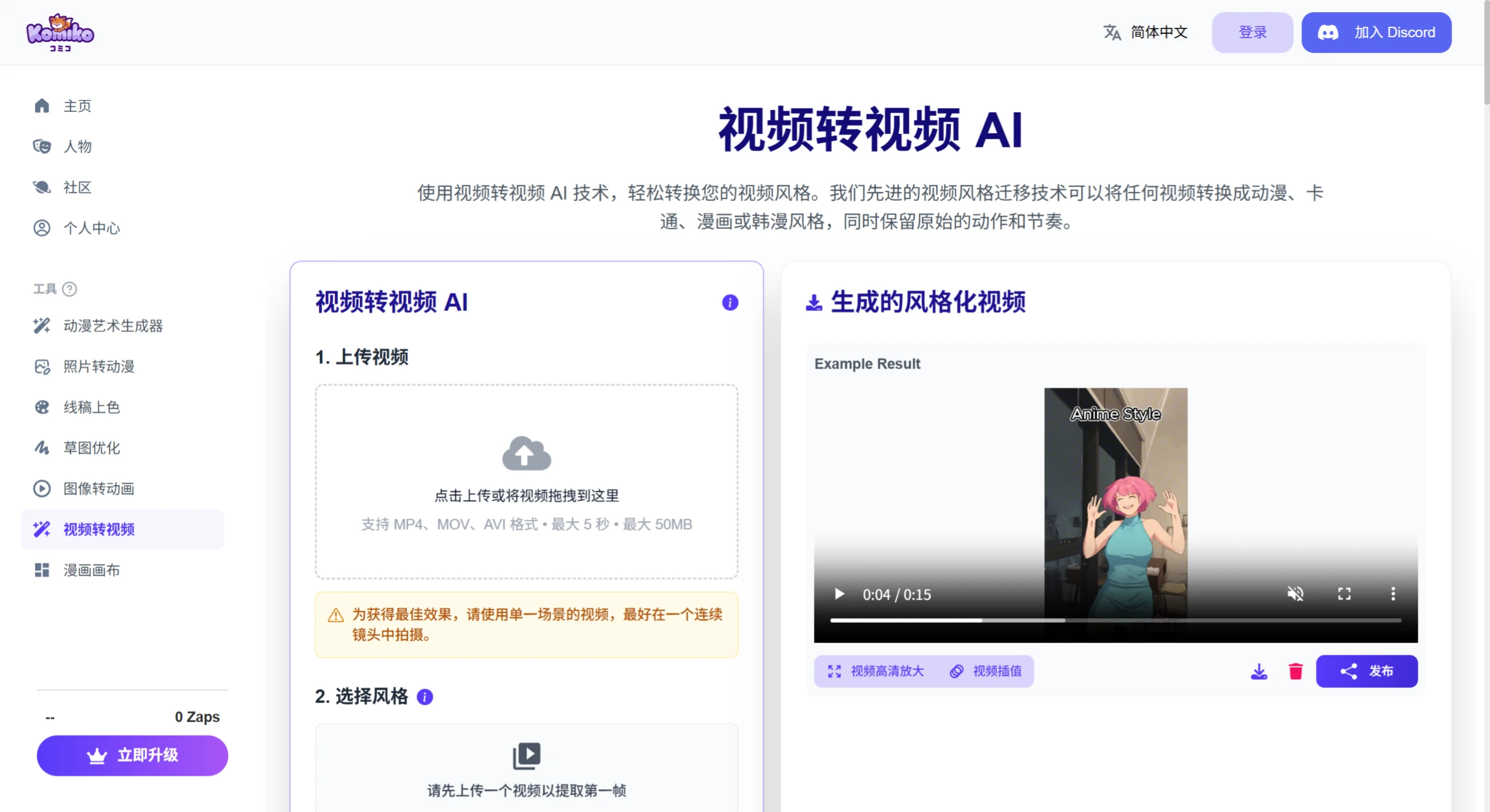Image resolution: width=1490 pixels, height=812 pixels.
Task: Open video player more options menu
Action: [x=1393, y=594]
